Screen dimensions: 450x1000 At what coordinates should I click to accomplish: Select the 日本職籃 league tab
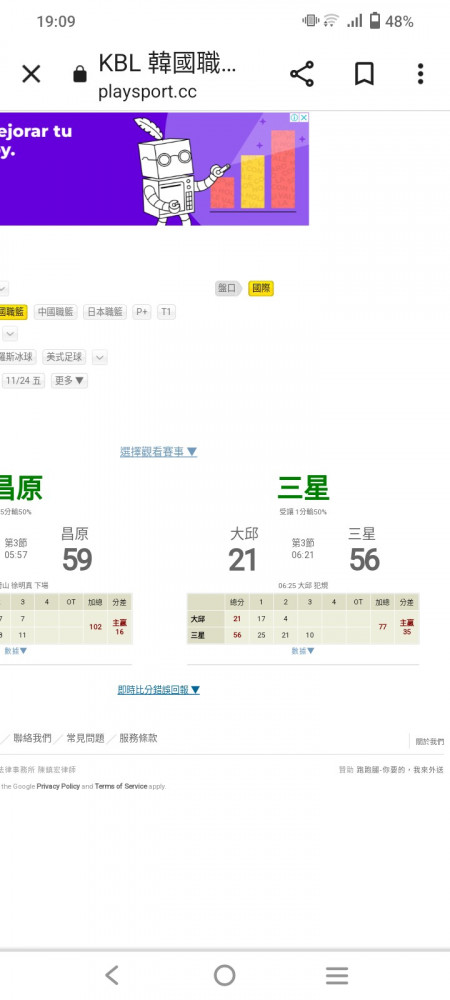point(105,312)
